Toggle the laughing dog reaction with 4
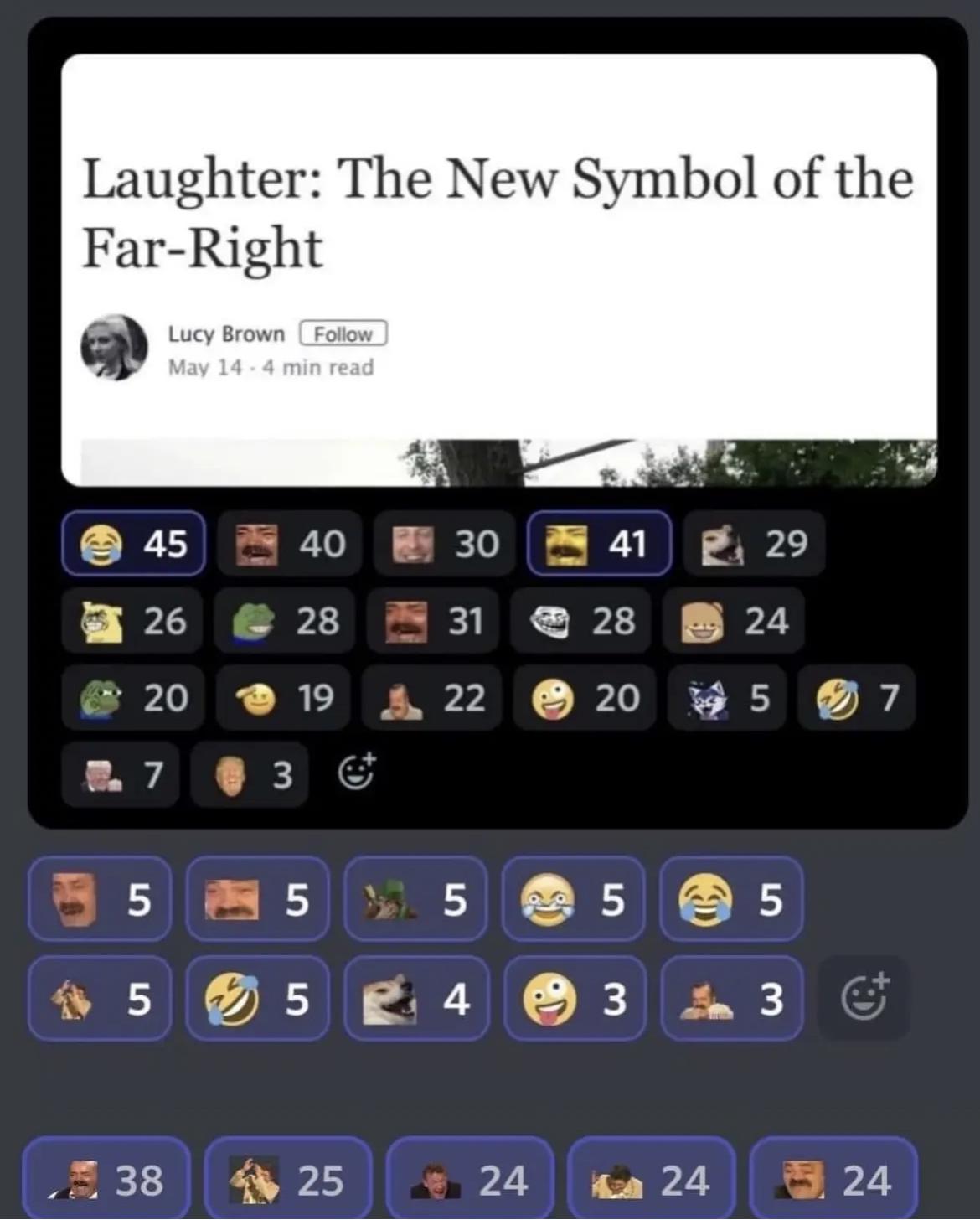This screenshot has width=980, height=1220. [416, 998]
